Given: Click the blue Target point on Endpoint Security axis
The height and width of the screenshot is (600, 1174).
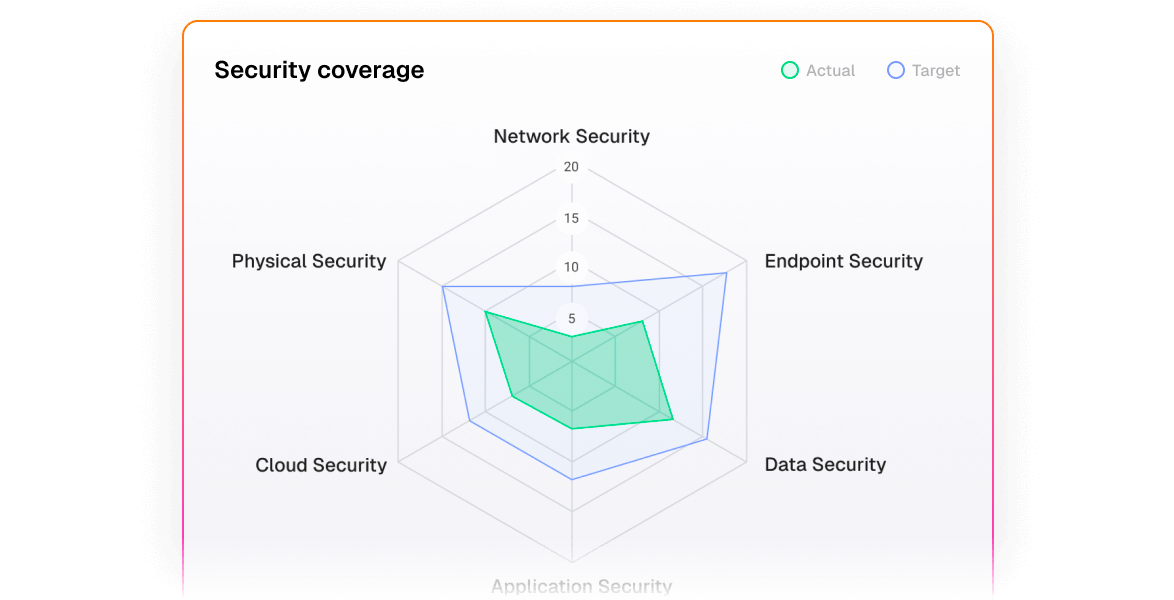Looking at the screenshot, I should point(726,273).
